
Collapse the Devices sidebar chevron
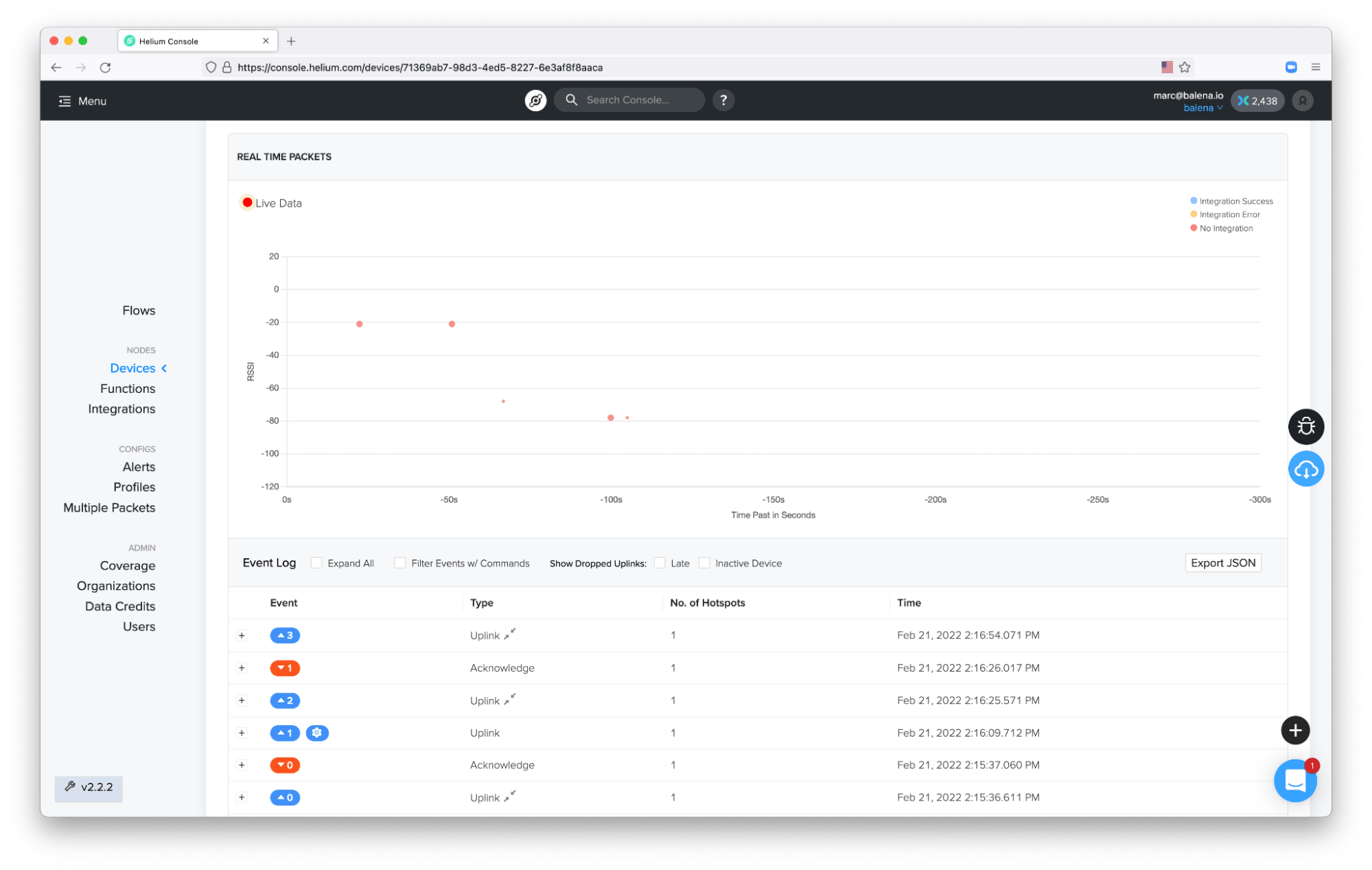click(164, 368)
